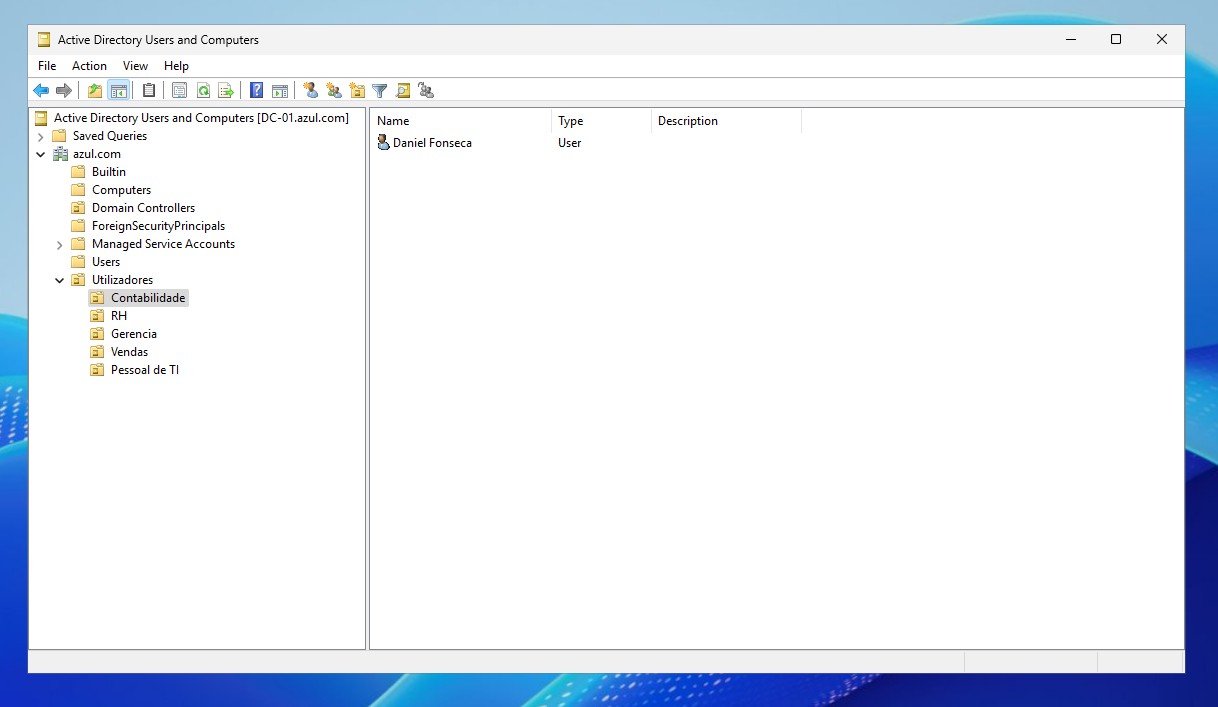Select the Daniel Fonseca user entry
The image size is (1218, 707).
coord(431,143)
